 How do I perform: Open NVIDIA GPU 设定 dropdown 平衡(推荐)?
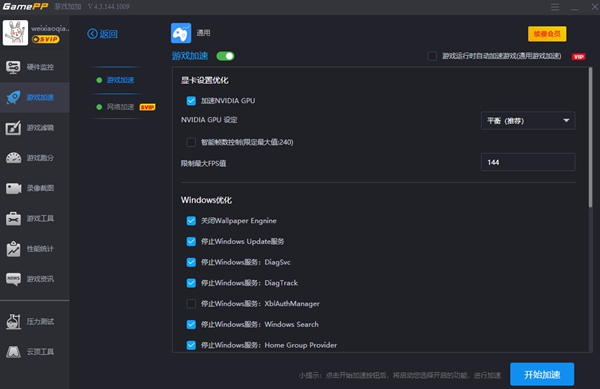pos(528,121)
